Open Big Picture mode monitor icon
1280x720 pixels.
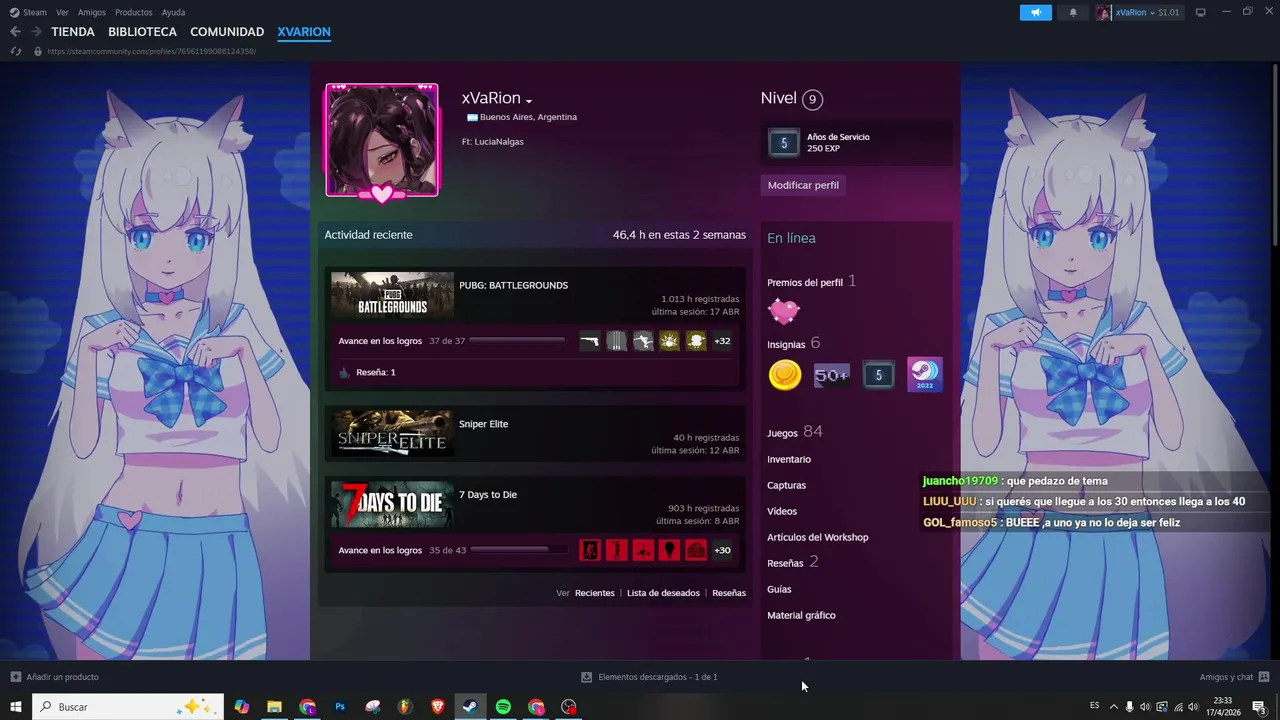coord(1201,12)
